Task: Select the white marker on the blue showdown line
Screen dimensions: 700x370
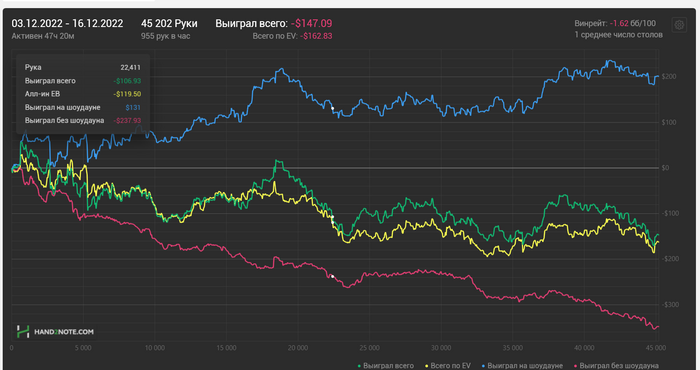Action: 333,108
